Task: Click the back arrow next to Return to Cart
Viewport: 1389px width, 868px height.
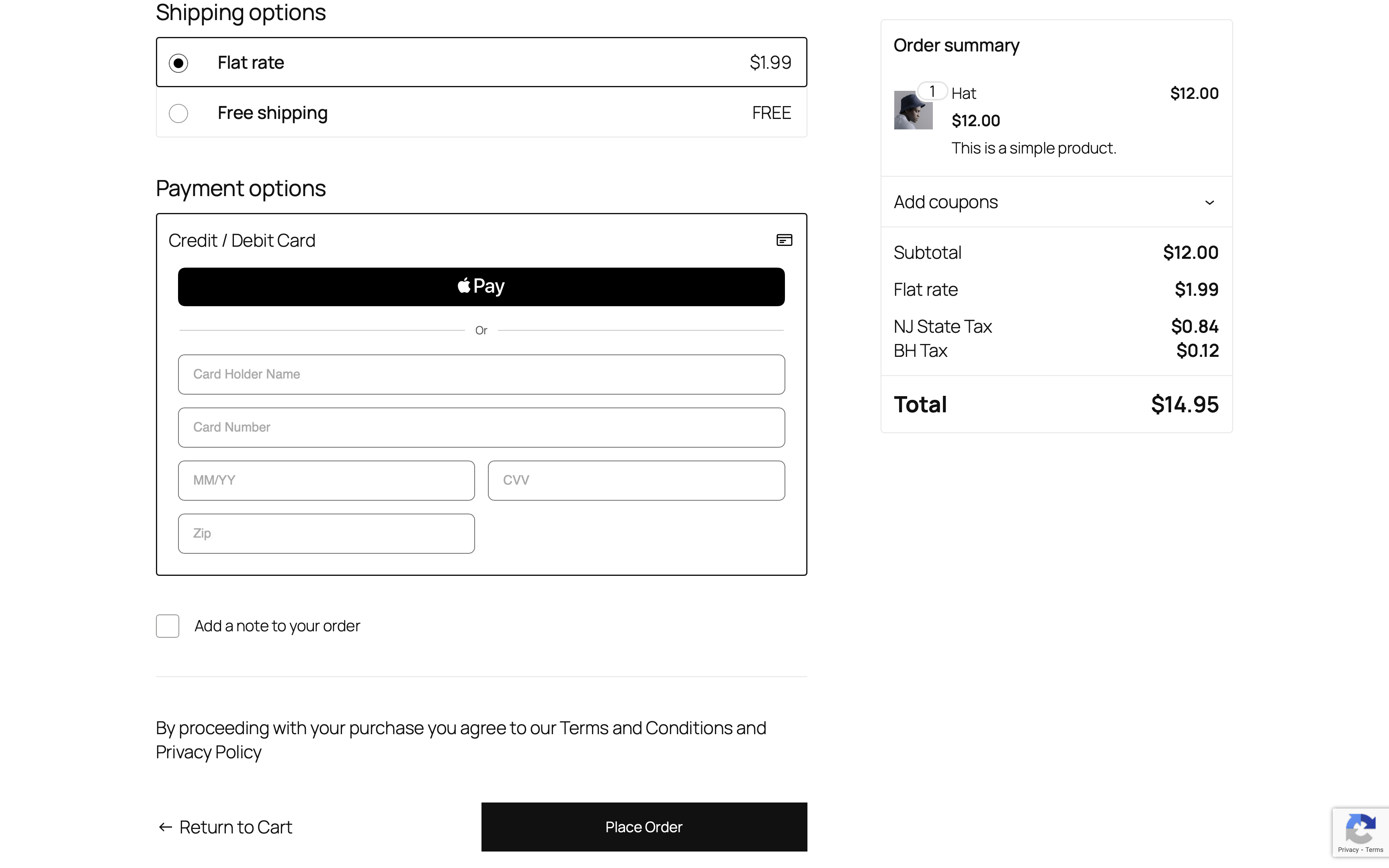Action: click(x=165, y=827)
